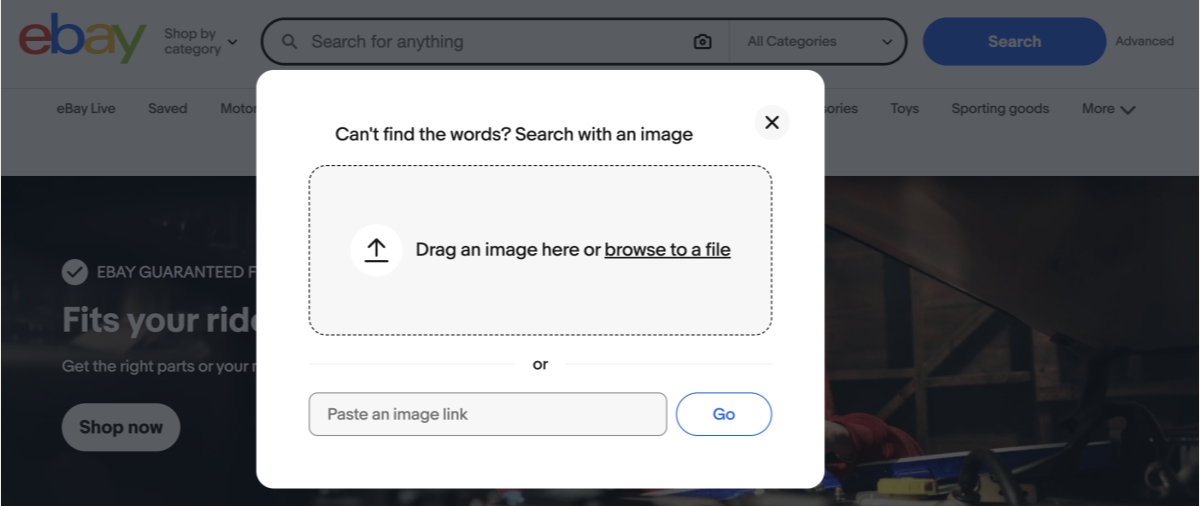Expand the Shop by category menu
Image resolution: width=1200 pixels, height=506 pixels.
point(201,42)
